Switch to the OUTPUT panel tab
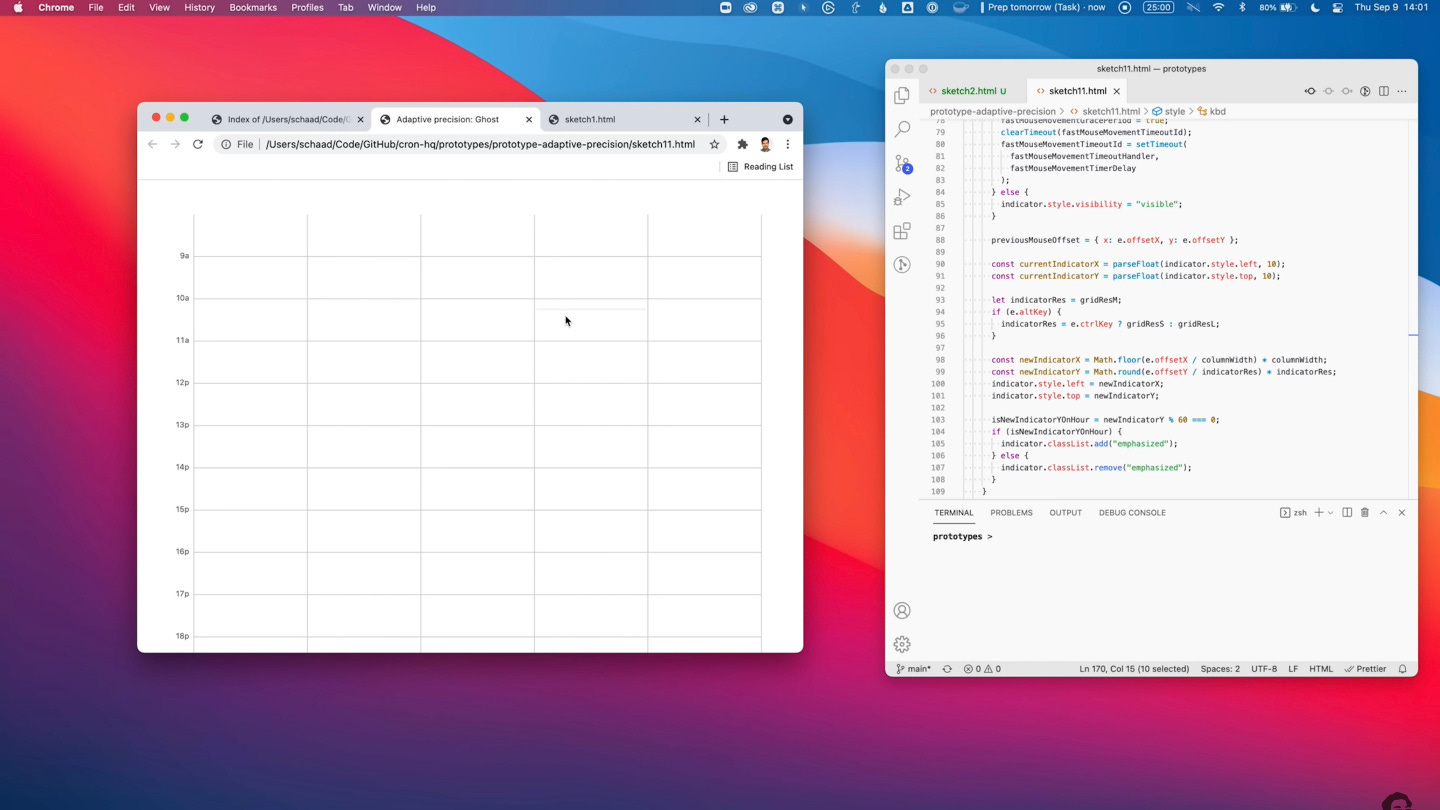1440x810 pixels. click(1065, 513)
